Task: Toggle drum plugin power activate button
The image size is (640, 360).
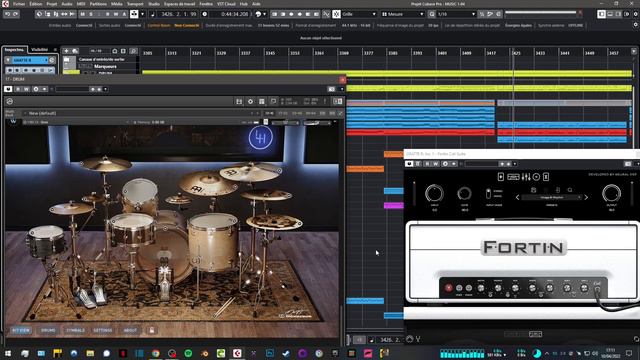Action: pyautogui.click(x=8, y=89)
